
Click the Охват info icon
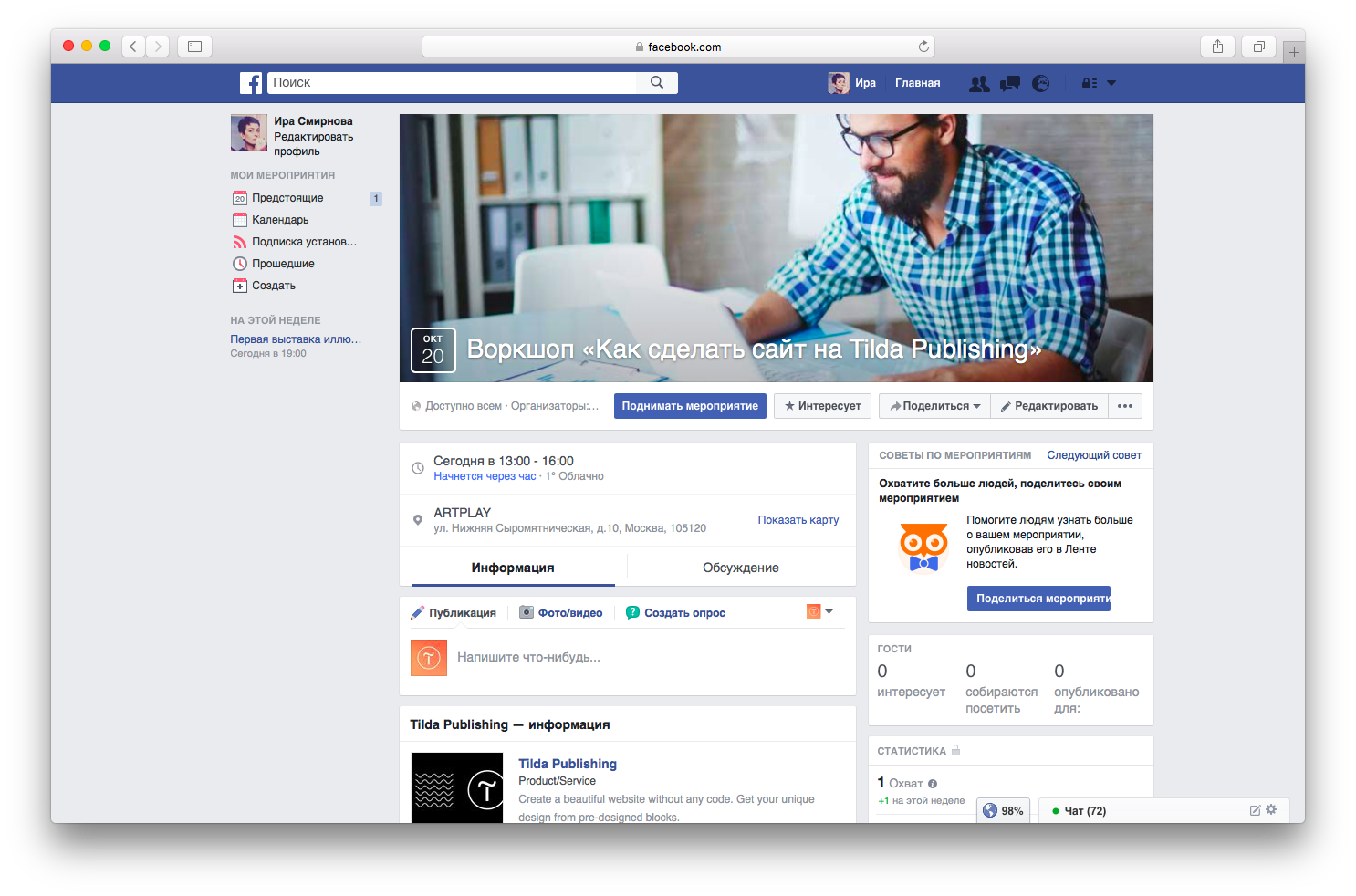click(x=933, y=784)
